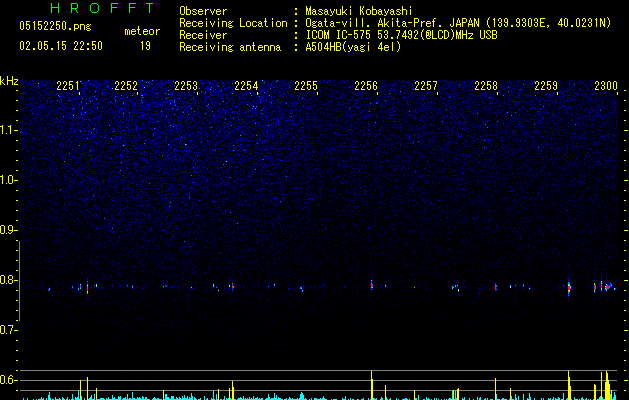
Task: Click the 2258 time marker
Action: coord(486,86)
